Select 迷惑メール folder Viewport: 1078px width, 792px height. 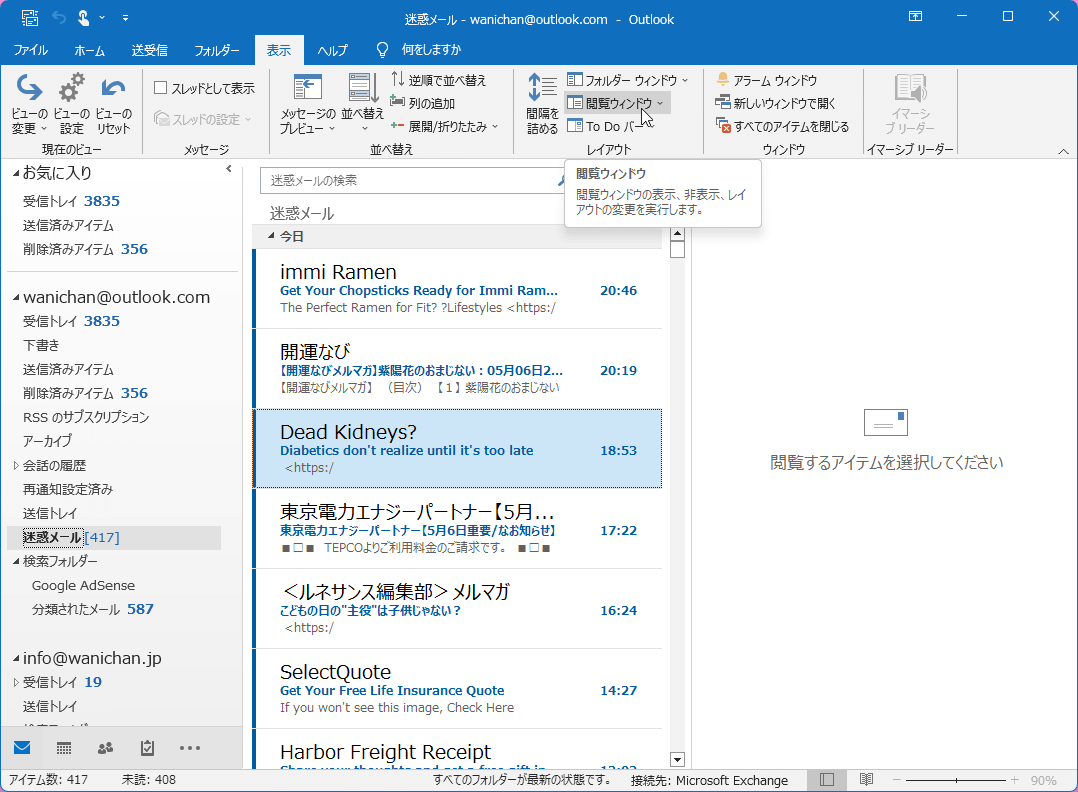click(x=113, y=538)
